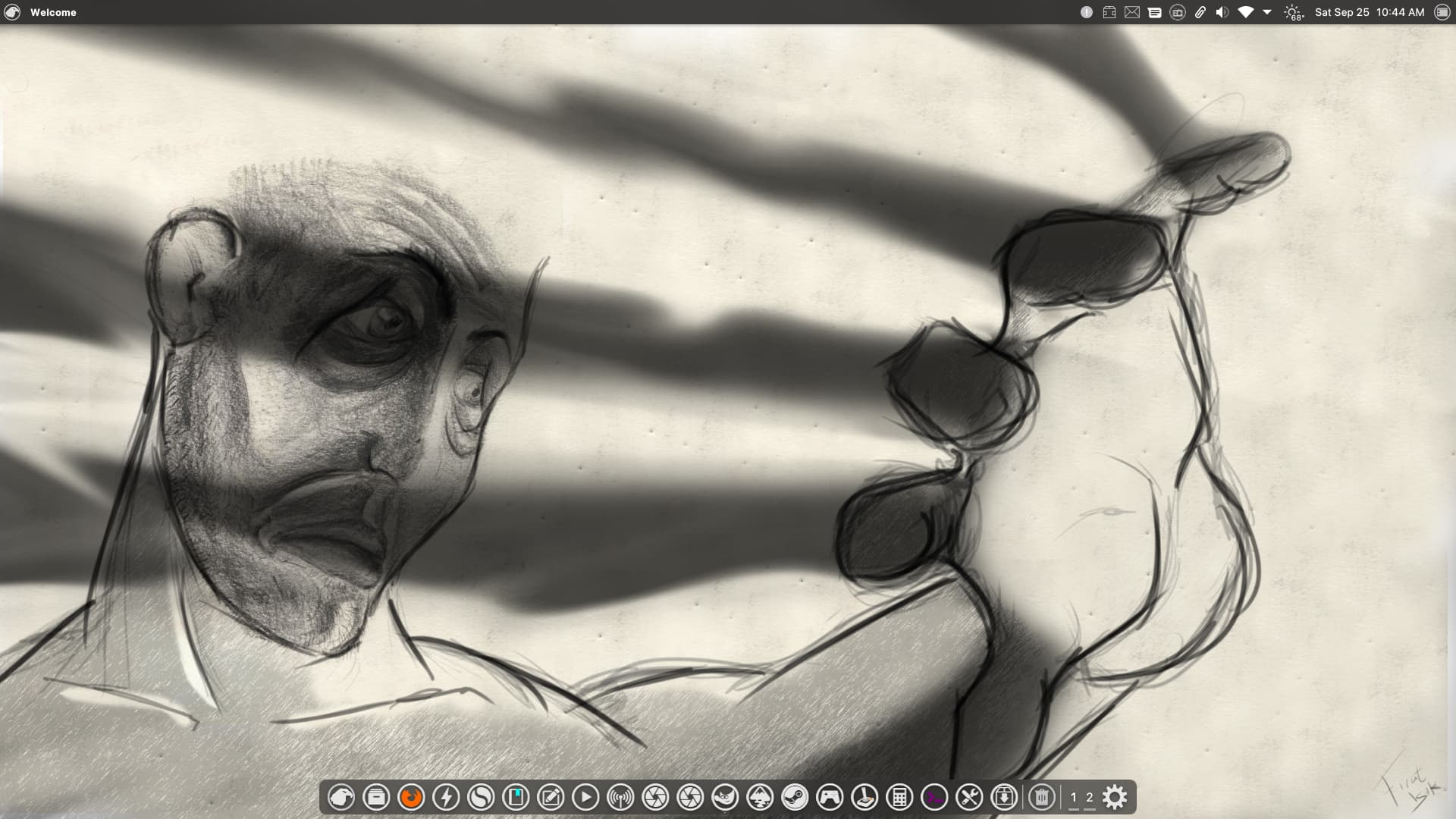Click the circled panel icon beside the clock
The width and height of the screenshot is (1456, 819).
point(1442,12)
